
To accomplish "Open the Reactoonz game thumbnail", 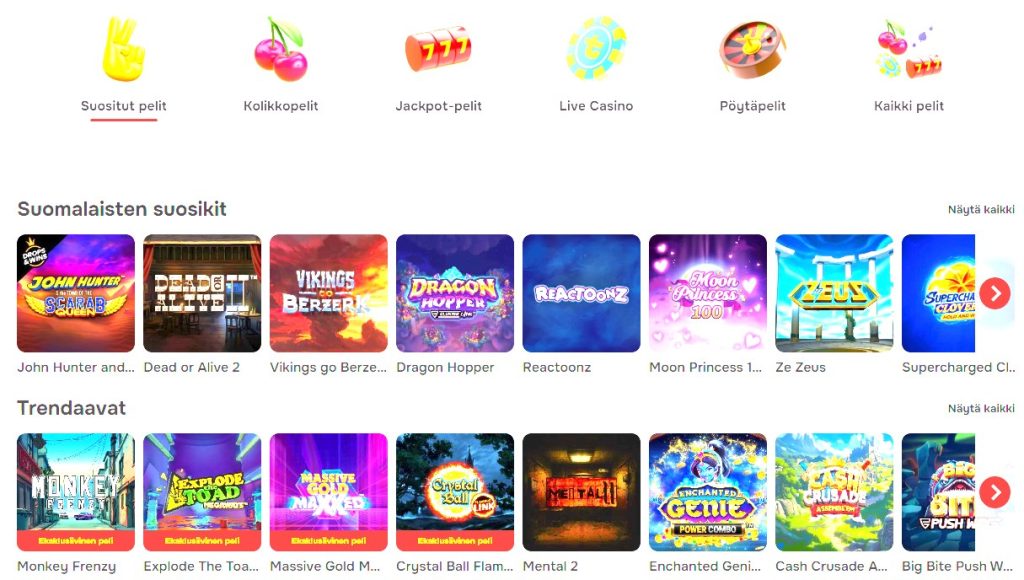I will click(x=581, y=293).
